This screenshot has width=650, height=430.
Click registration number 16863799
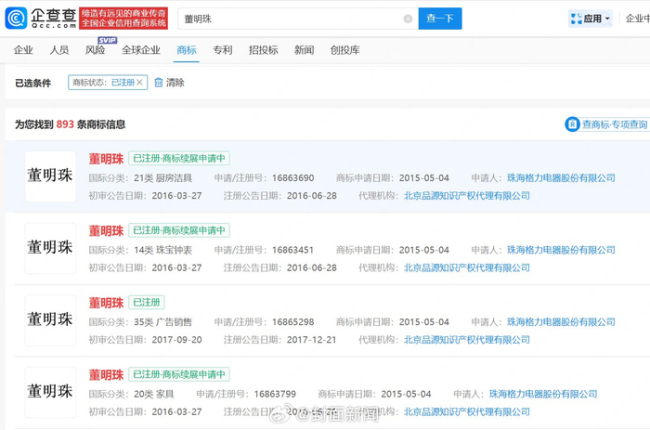275,394
